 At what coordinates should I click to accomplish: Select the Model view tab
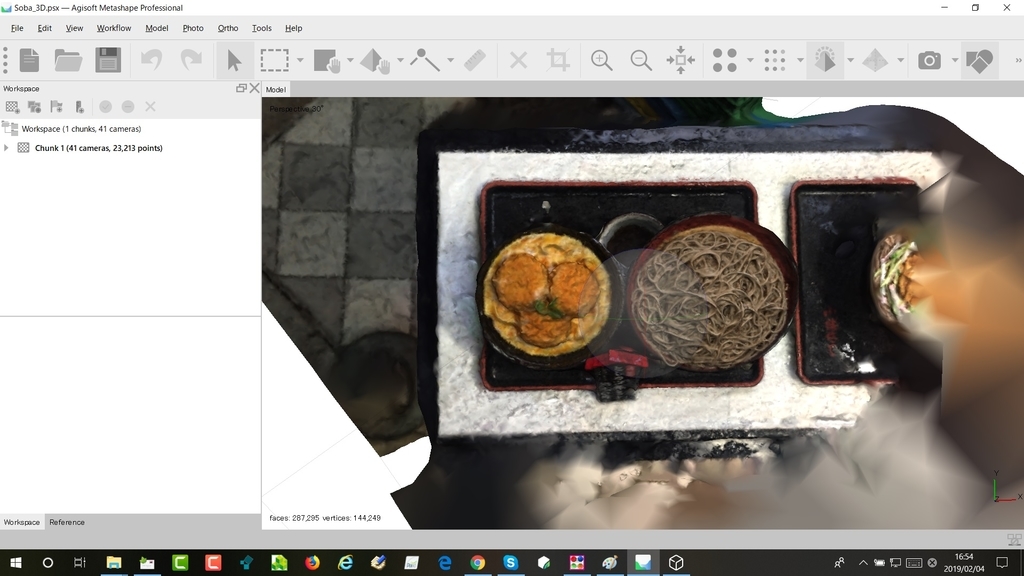(x=276, y=89)
